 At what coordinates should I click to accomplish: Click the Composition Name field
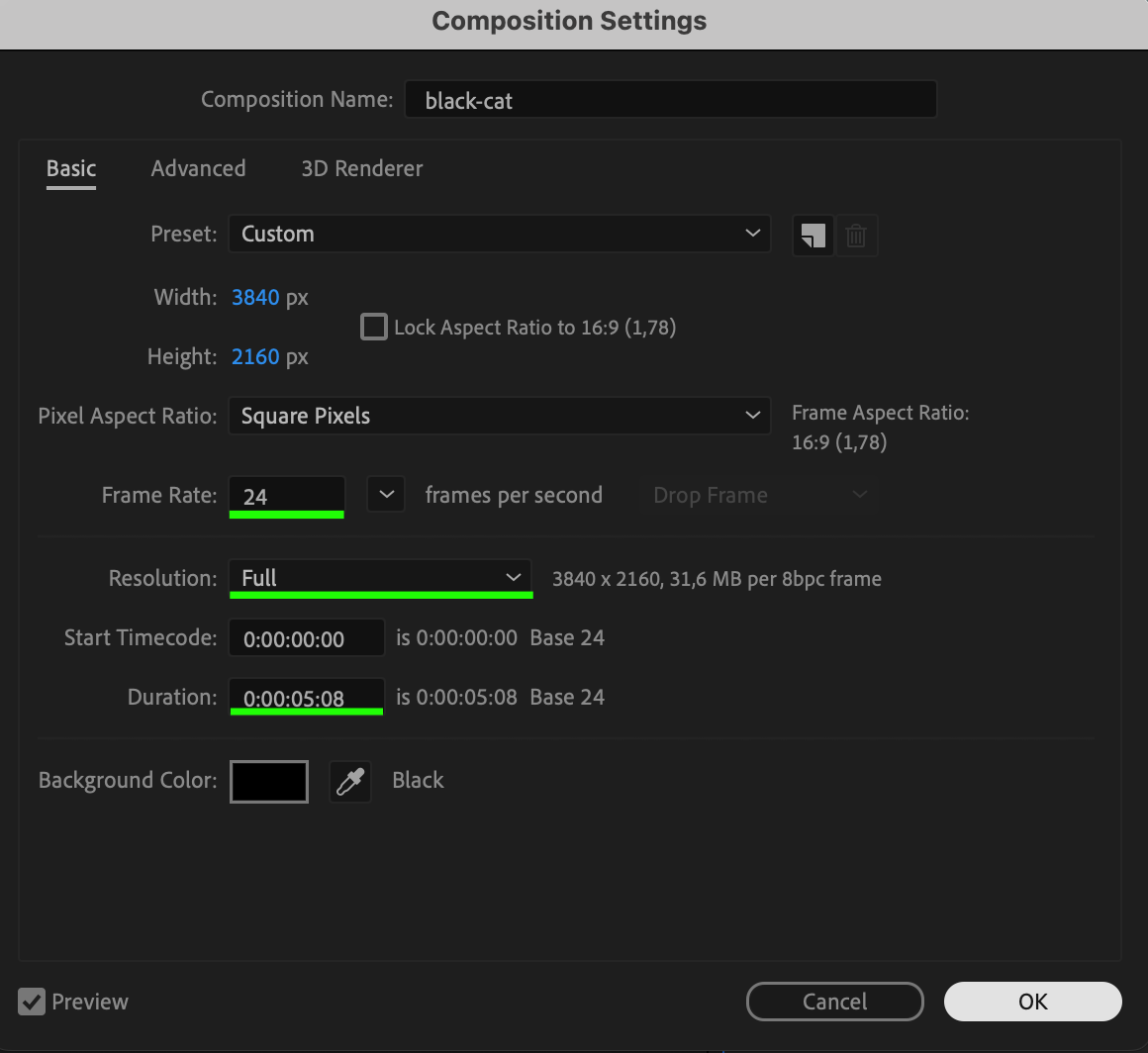pyautogui.click(x=670, y=100)
